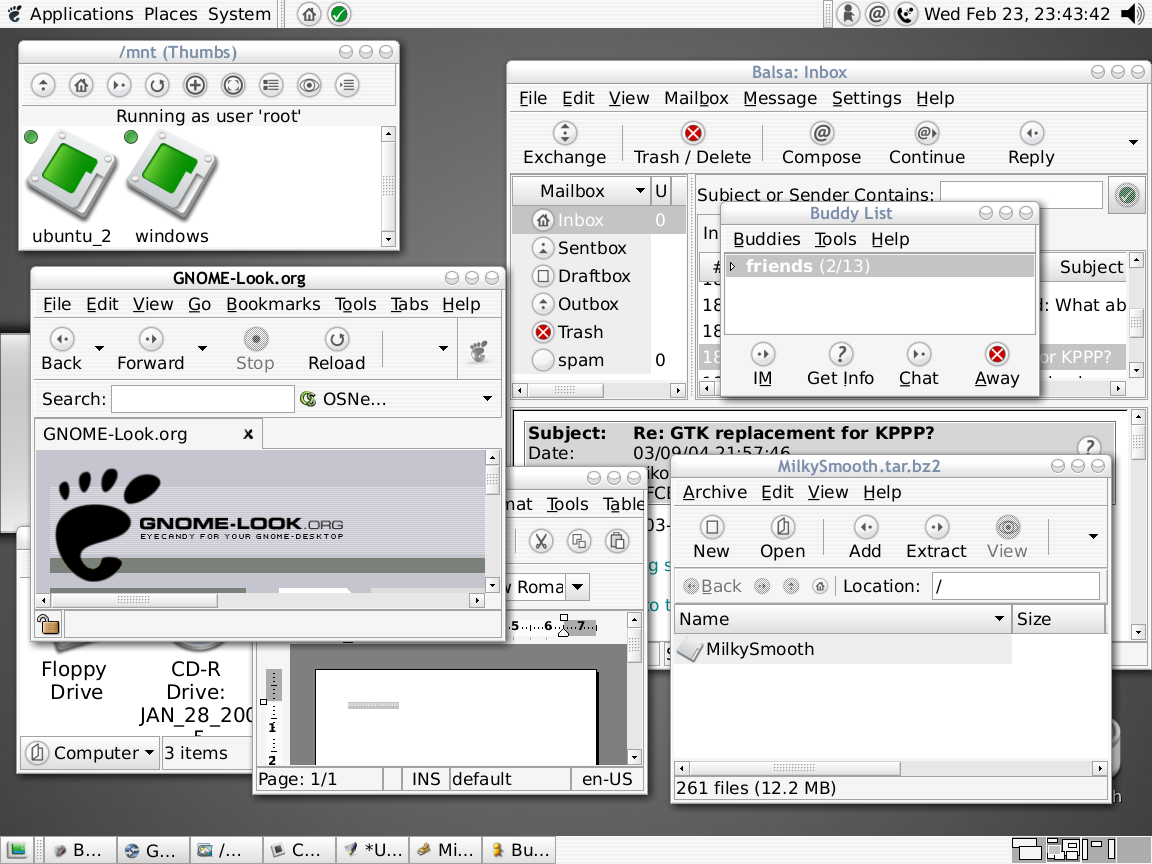Open Forward history dropdown arrow in browser
This screenshot has width=1152, height=864.
[x=202, y=348]
